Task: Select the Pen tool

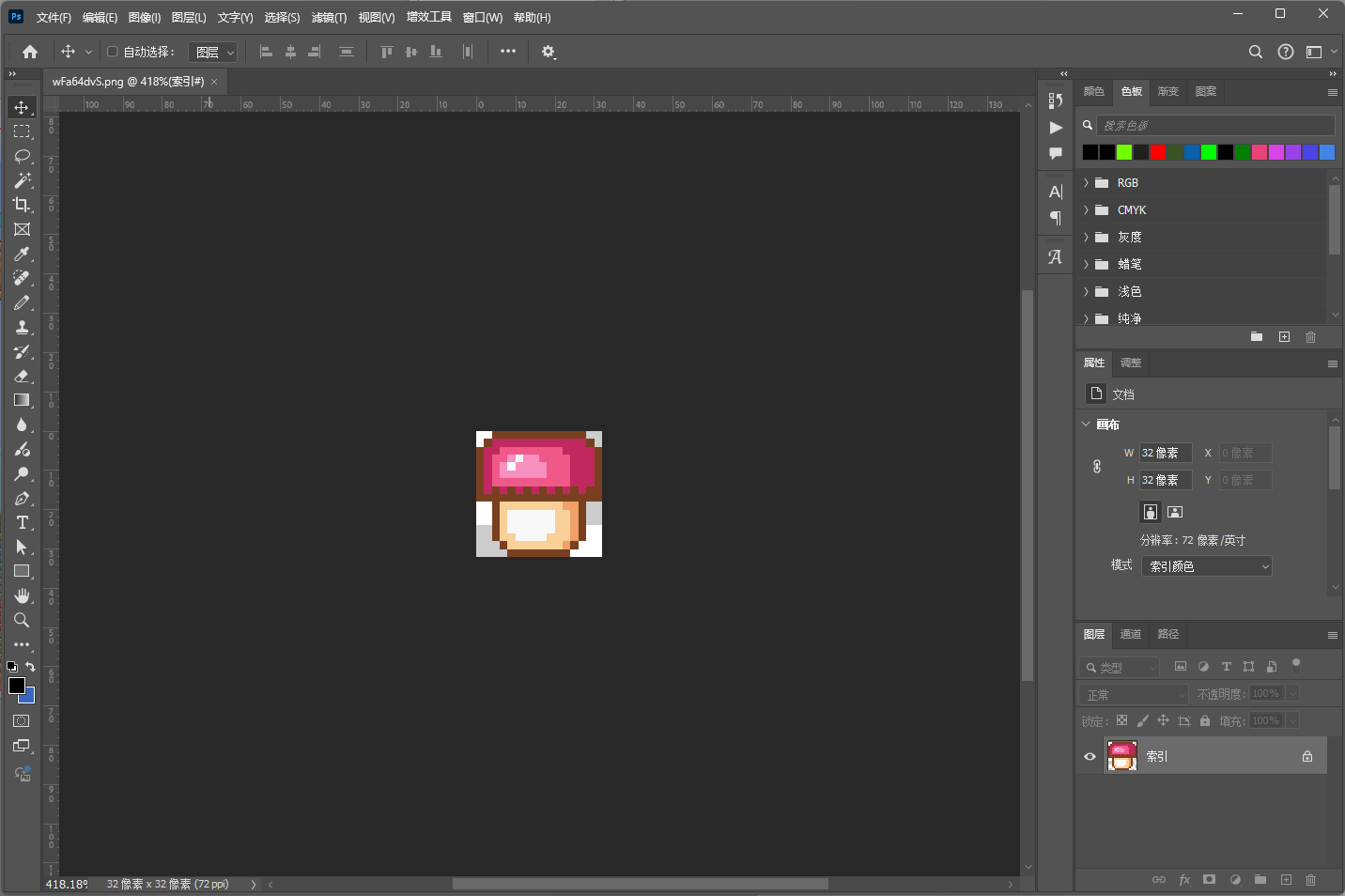Action: tap(22, 498)
